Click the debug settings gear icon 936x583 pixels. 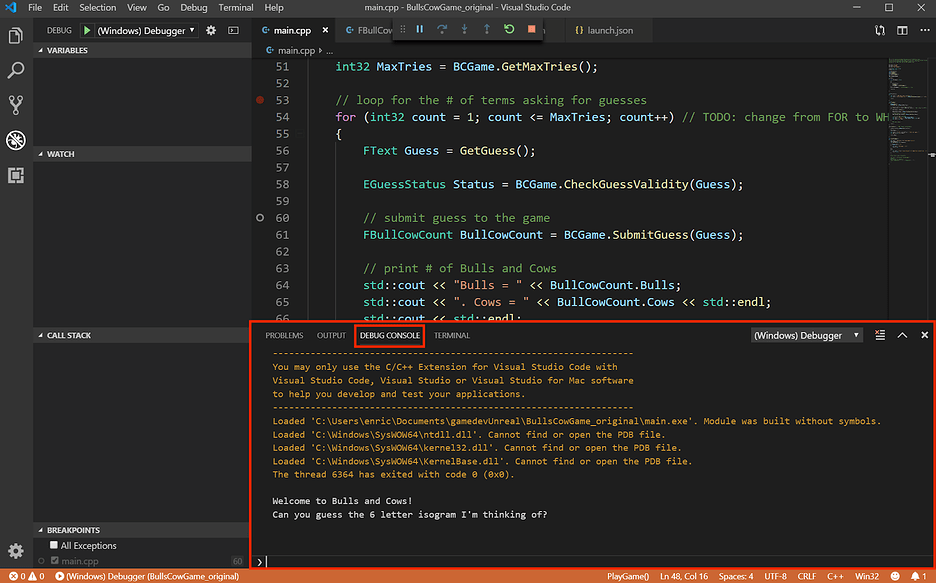pyautogui.click(x=209, y=30)
